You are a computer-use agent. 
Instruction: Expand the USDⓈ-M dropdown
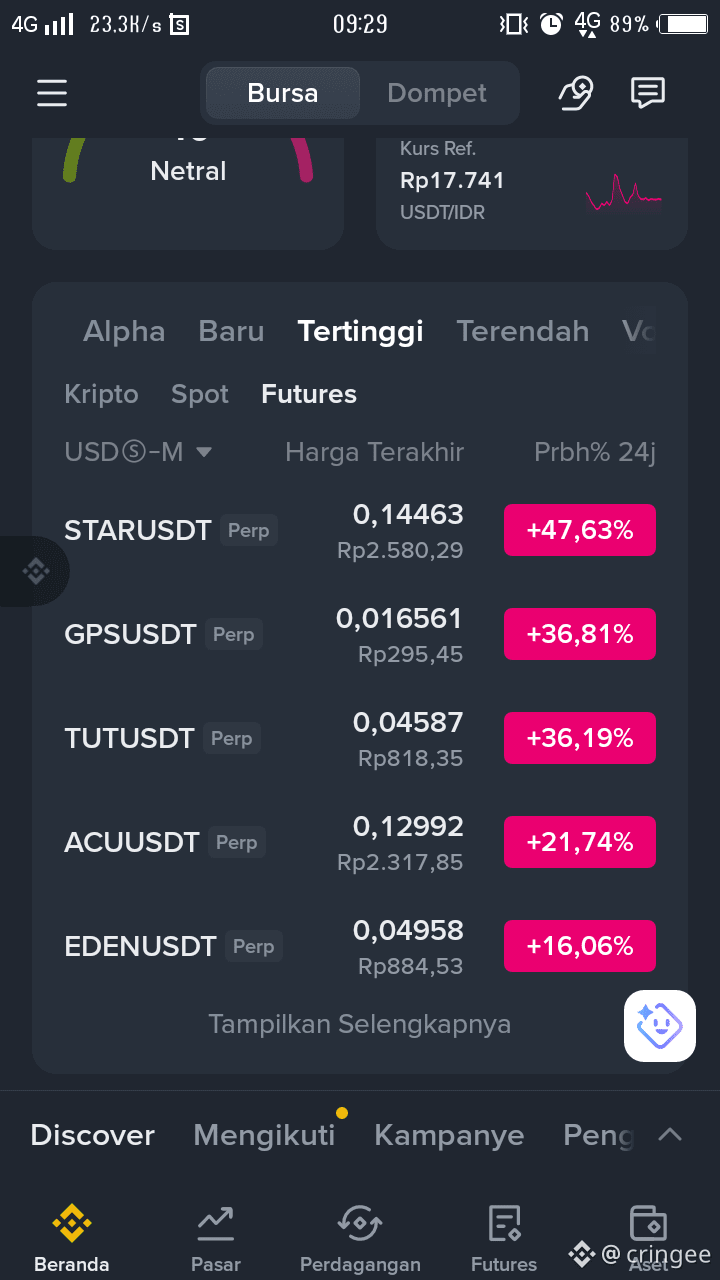point(138,452)
